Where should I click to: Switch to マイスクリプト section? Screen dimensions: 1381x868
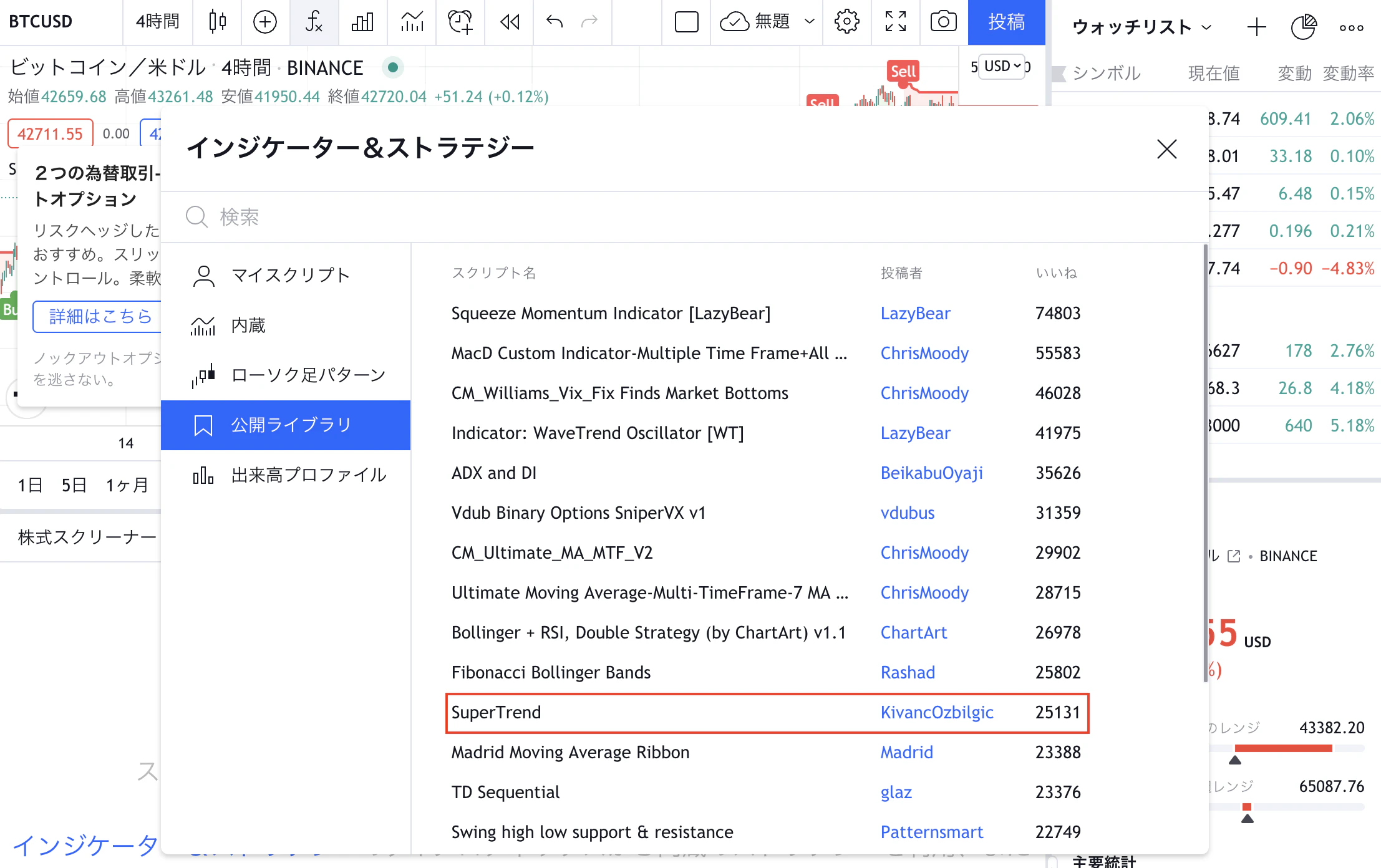290,275
